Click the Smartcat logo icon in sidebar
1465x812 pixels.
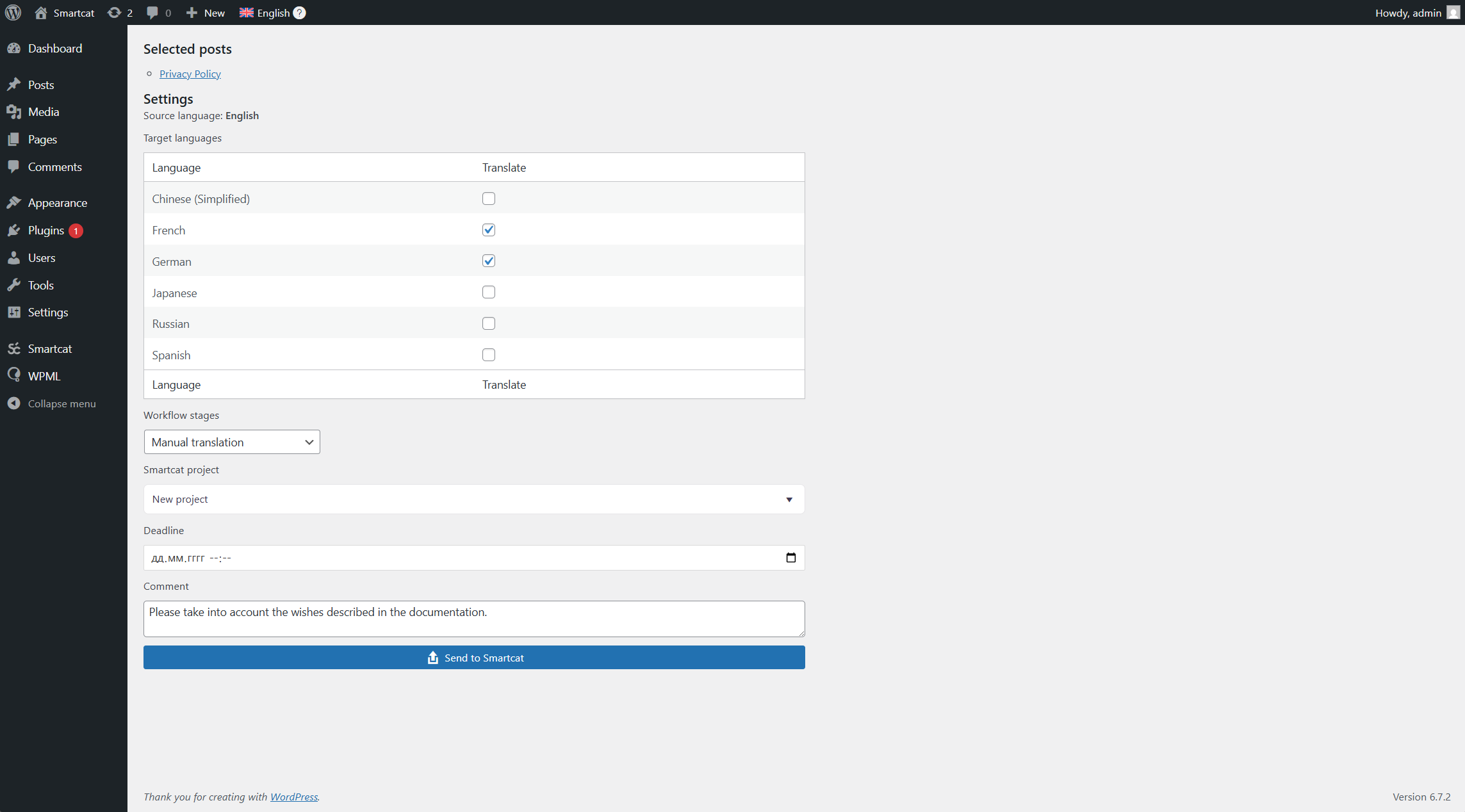click(x=14, y=348)
